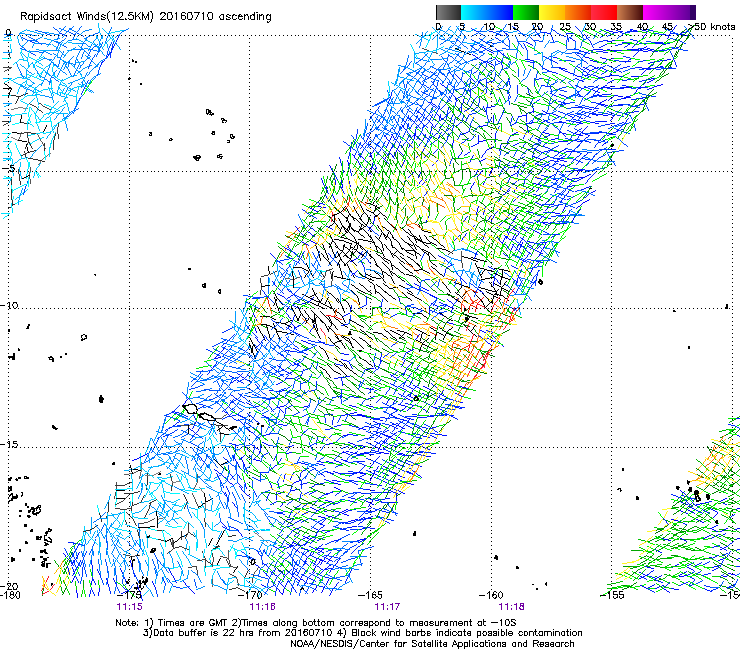Click the orange 25-30 knots legend swatch
The width and height of the screenshot is (740, 650).
coord(578,12)
